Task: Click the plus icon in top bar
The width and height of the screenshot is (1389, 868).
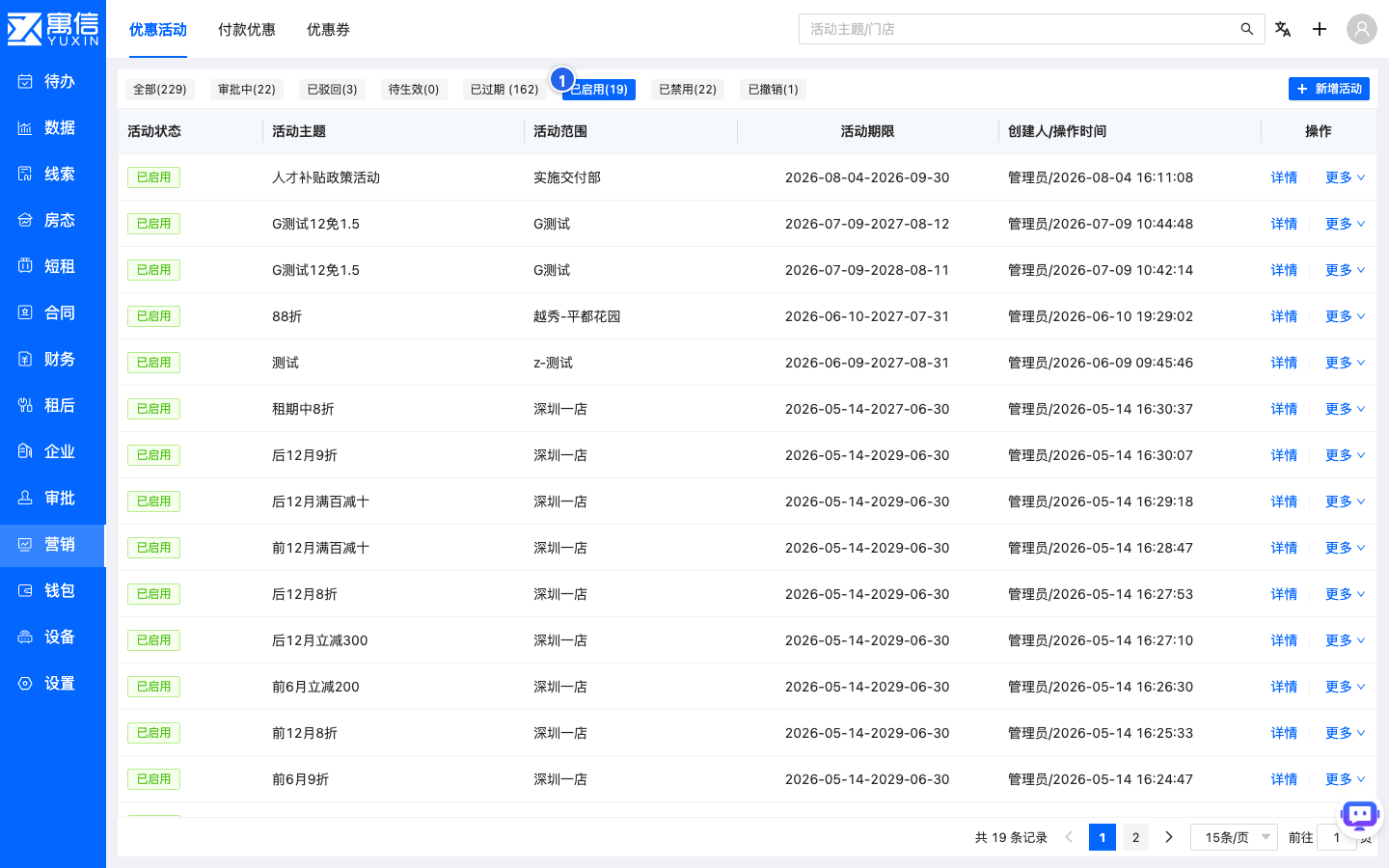Action: tap(1320, 29)
